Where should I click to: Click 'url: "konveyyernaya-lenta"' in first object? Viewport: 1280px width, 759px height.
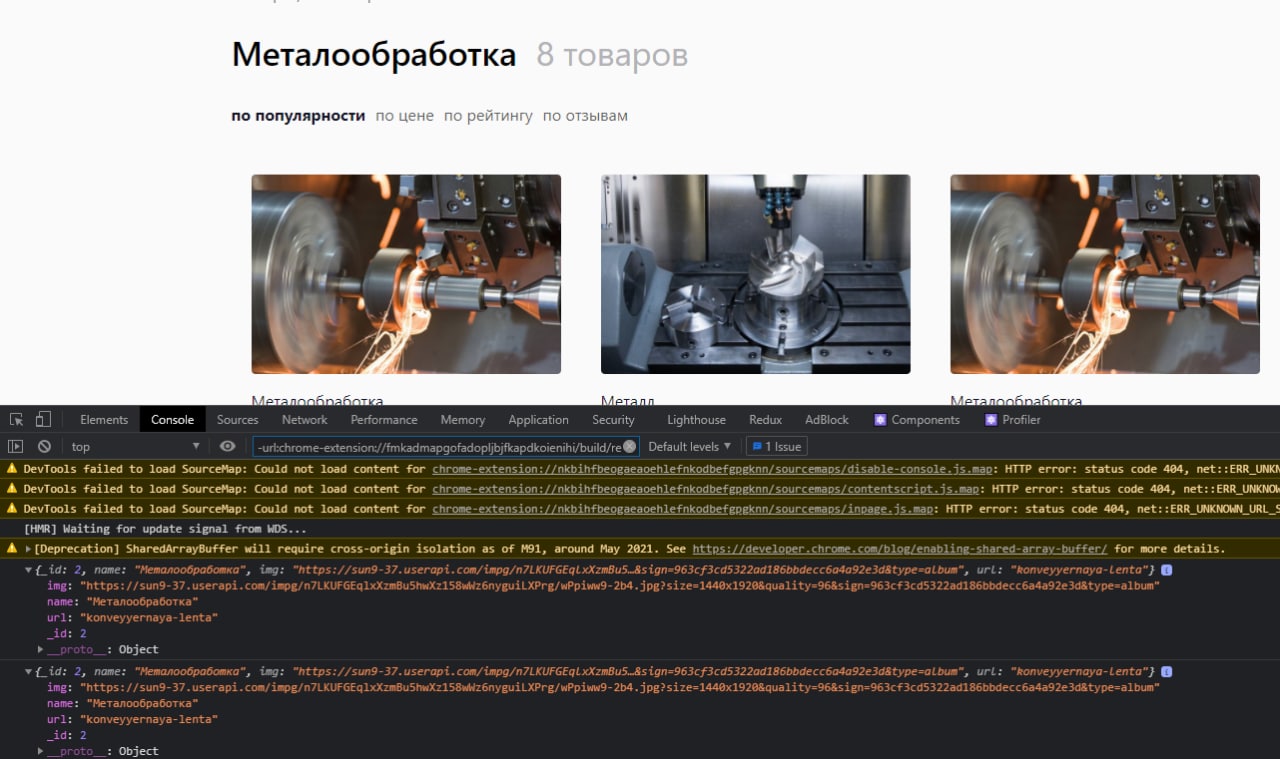(x=132, y=618)
